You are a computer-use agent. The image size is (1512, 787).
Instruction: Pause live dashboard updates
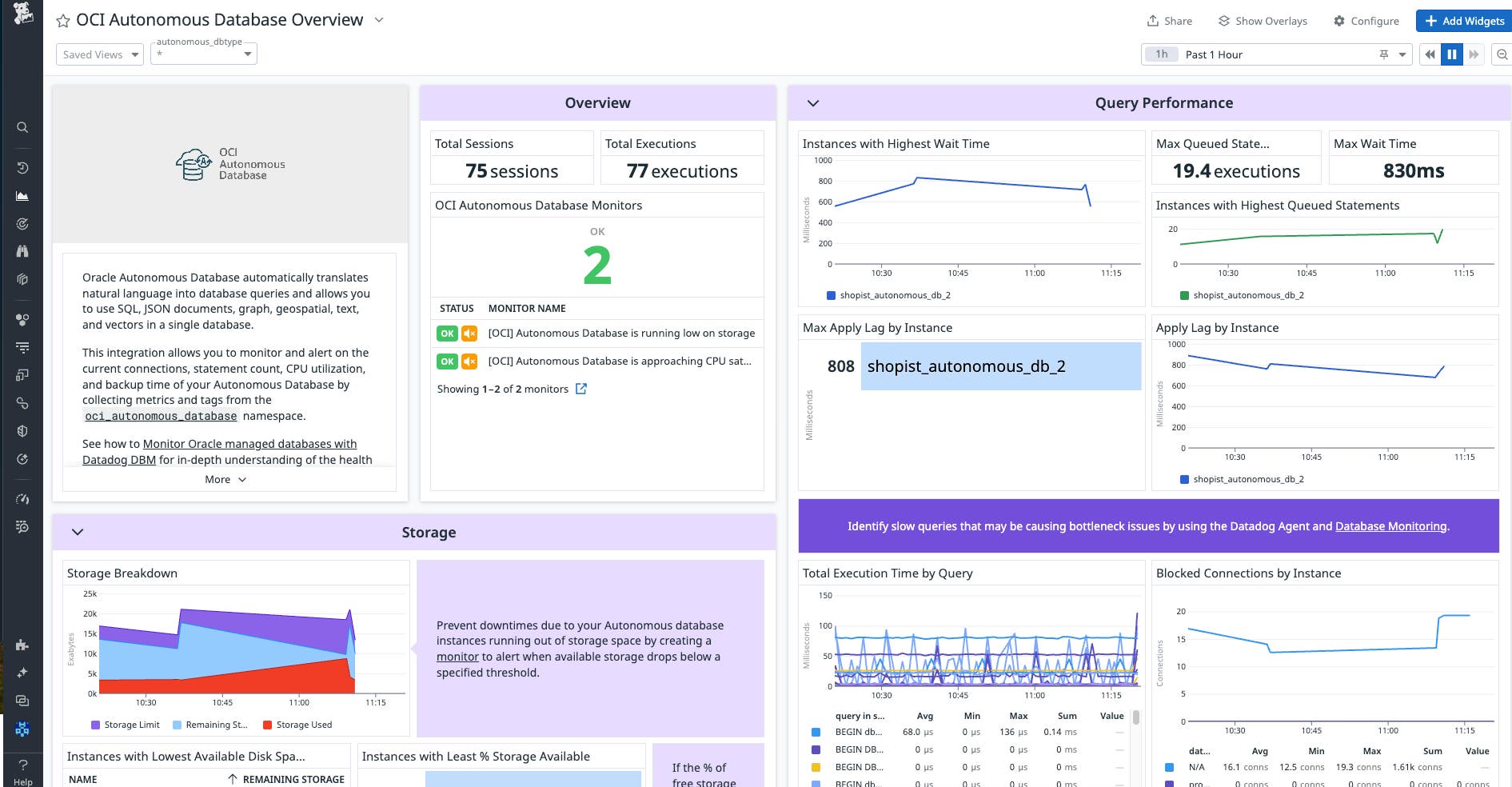[x=1451, y=54]
